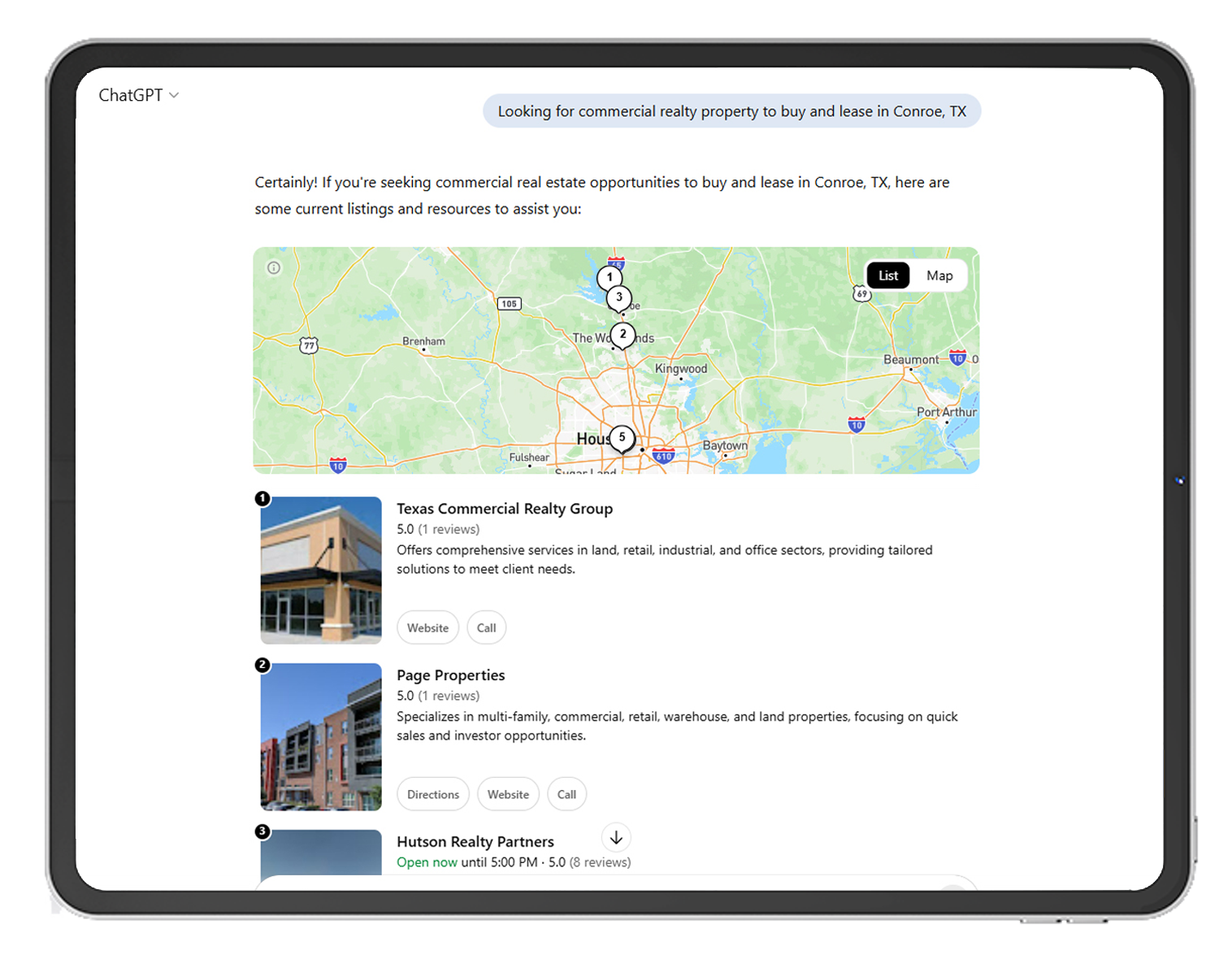Click the Port Arthur label on map
Image resolution: width=1232 pixels, height=959 pixels.
tap(947, 412)
